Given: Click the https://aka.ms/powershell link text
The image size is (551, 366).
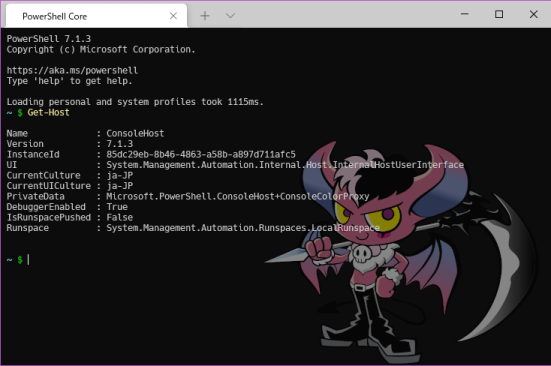Looking at the screenshot, I should pyautogui.click(x=72, y=71).
